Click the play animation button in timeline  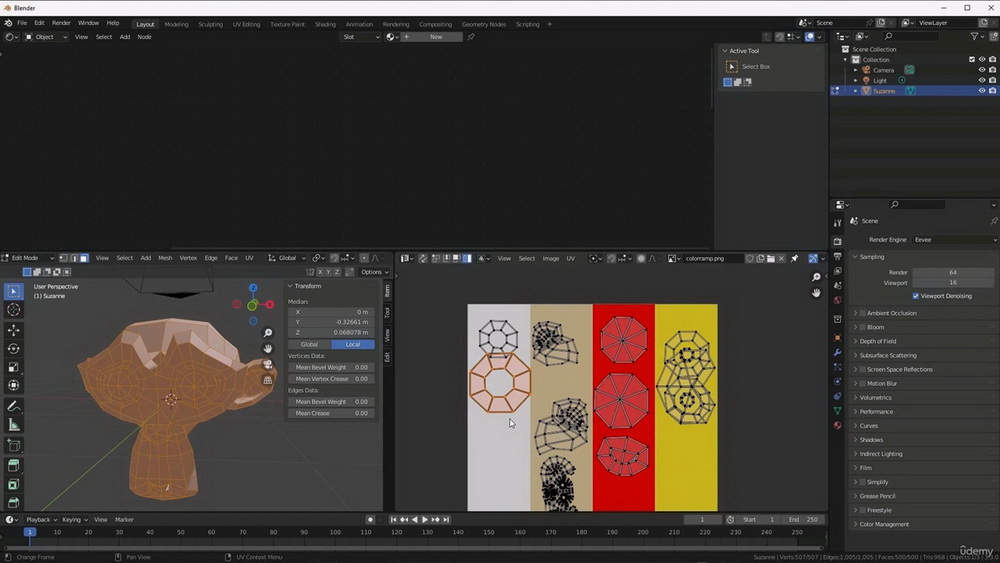tap(425, 520)
